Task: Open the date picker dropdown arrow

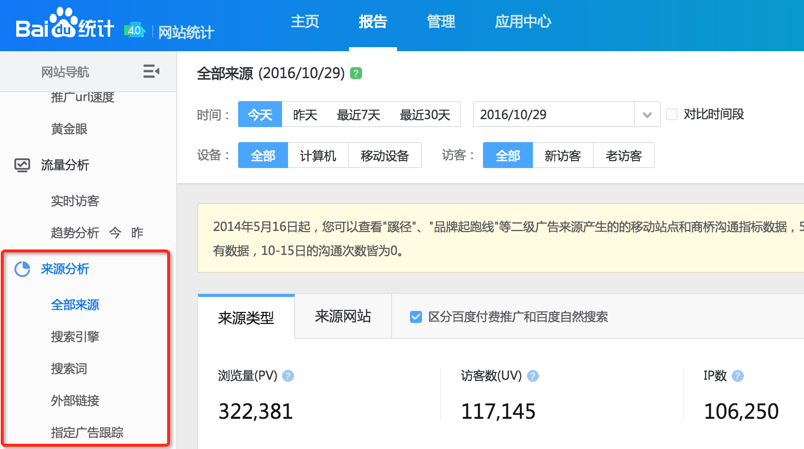Action: [648, 115]
